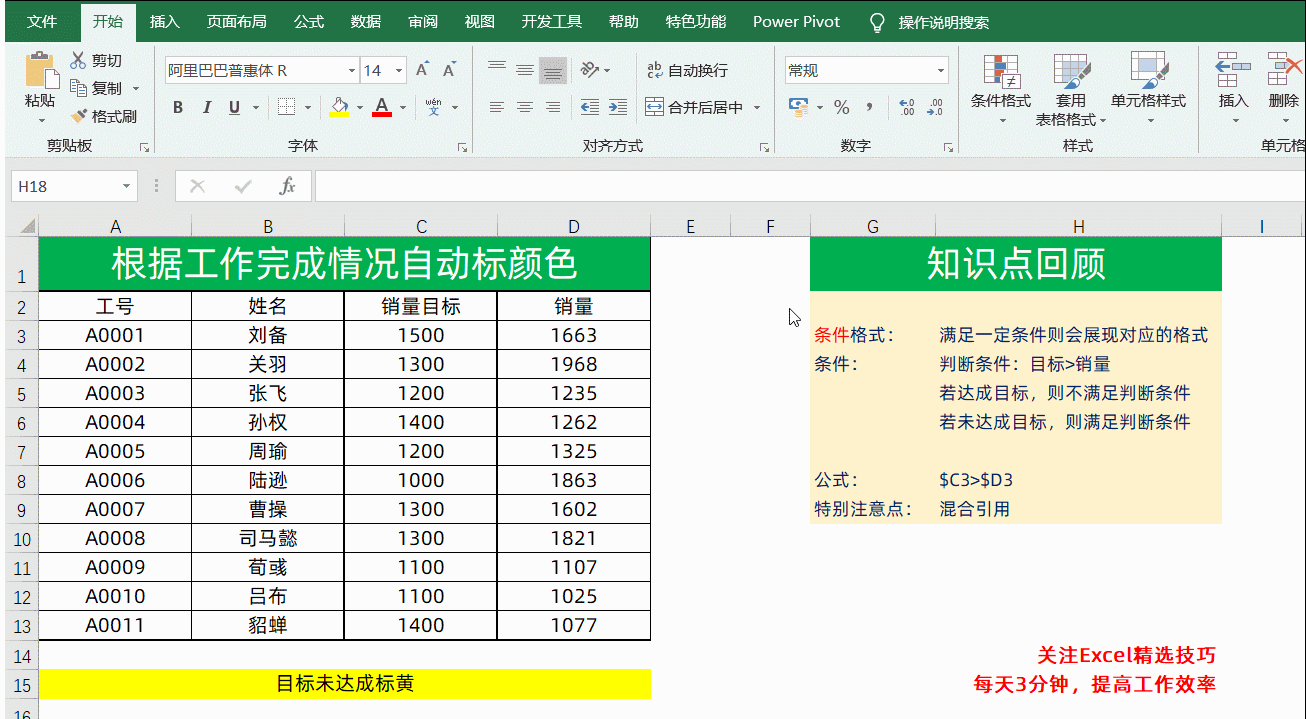Image resolution: width=1306 pixels, height=719 pixels.
Task: Toggle Italic formatting
Action: pos(207,107)
